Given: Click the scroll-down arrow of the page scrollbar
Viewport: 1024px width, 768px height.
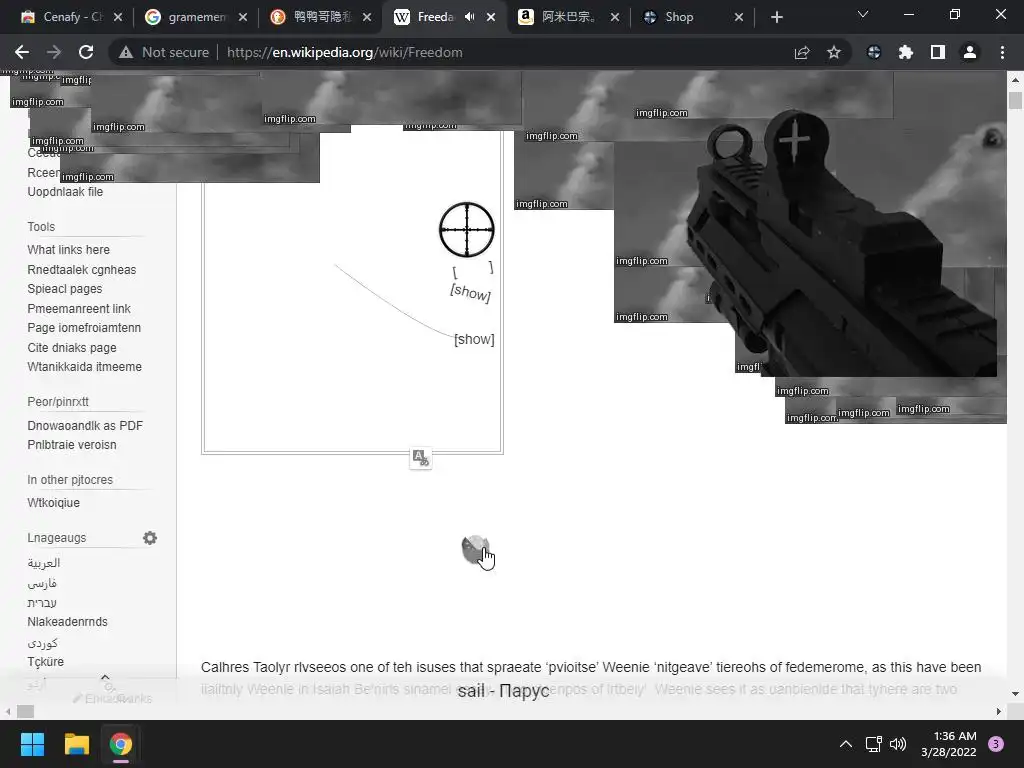Looking at the screenshot, I should click(1015, 694).
